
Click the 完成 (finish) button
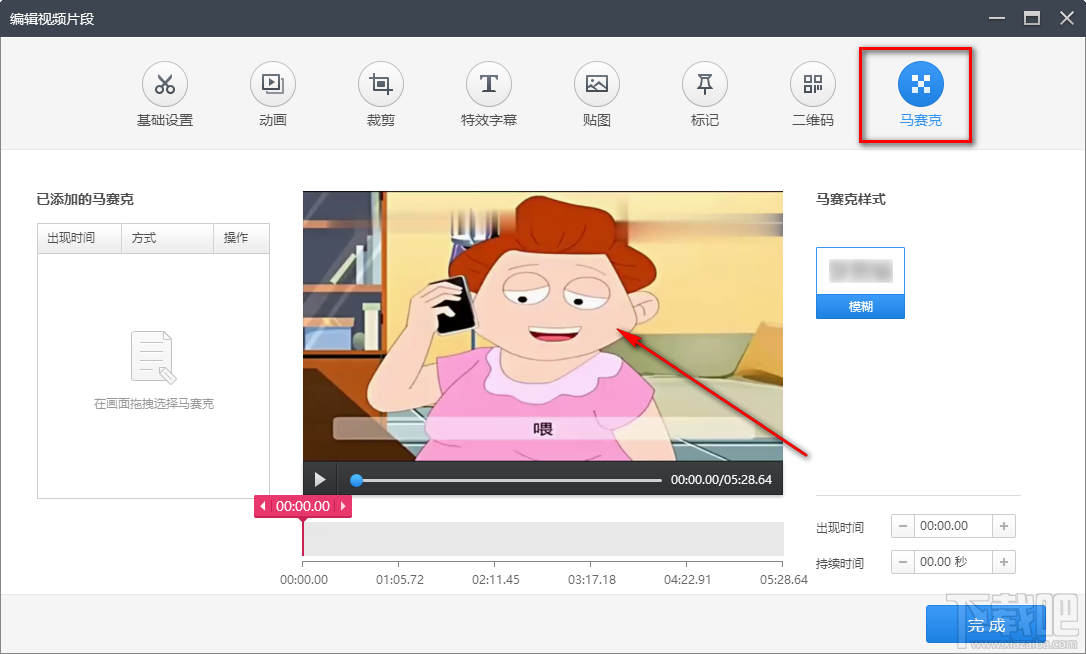click(x=987, y=624)
